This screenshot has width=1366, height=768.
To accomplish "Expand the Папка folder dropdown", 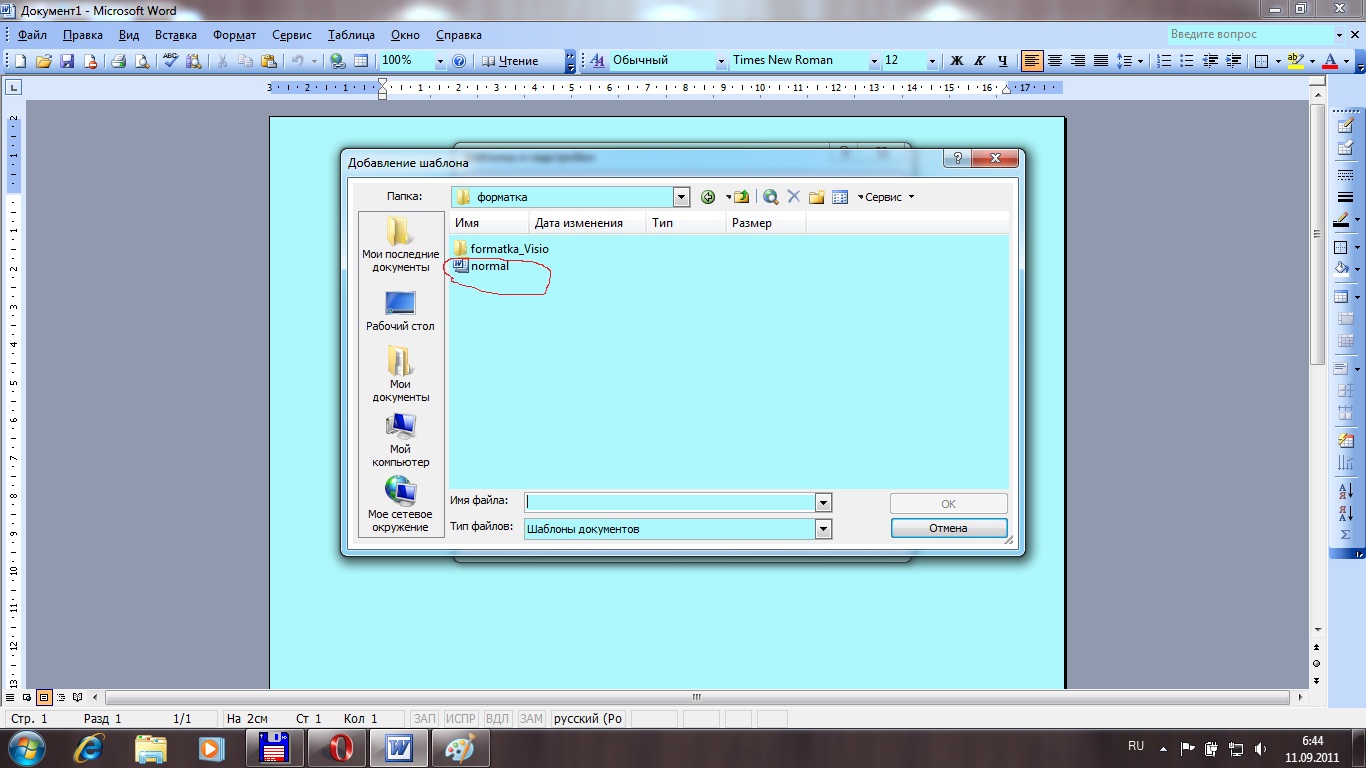I will 681,197.
